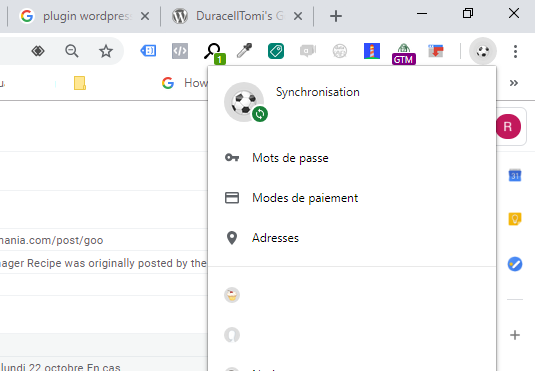
Task: Open the red download arrow extension
Action: click(x=436, y=51)
